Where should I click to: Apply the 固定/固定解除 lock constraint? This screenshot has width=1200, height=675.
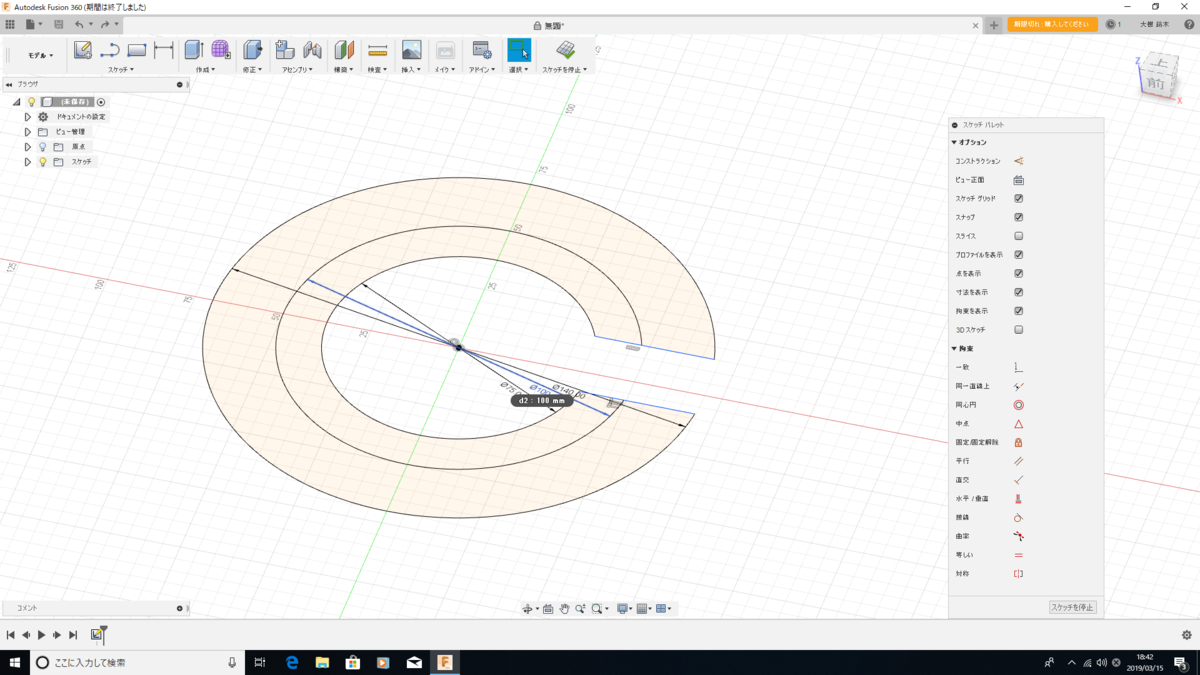[1018, 442]
